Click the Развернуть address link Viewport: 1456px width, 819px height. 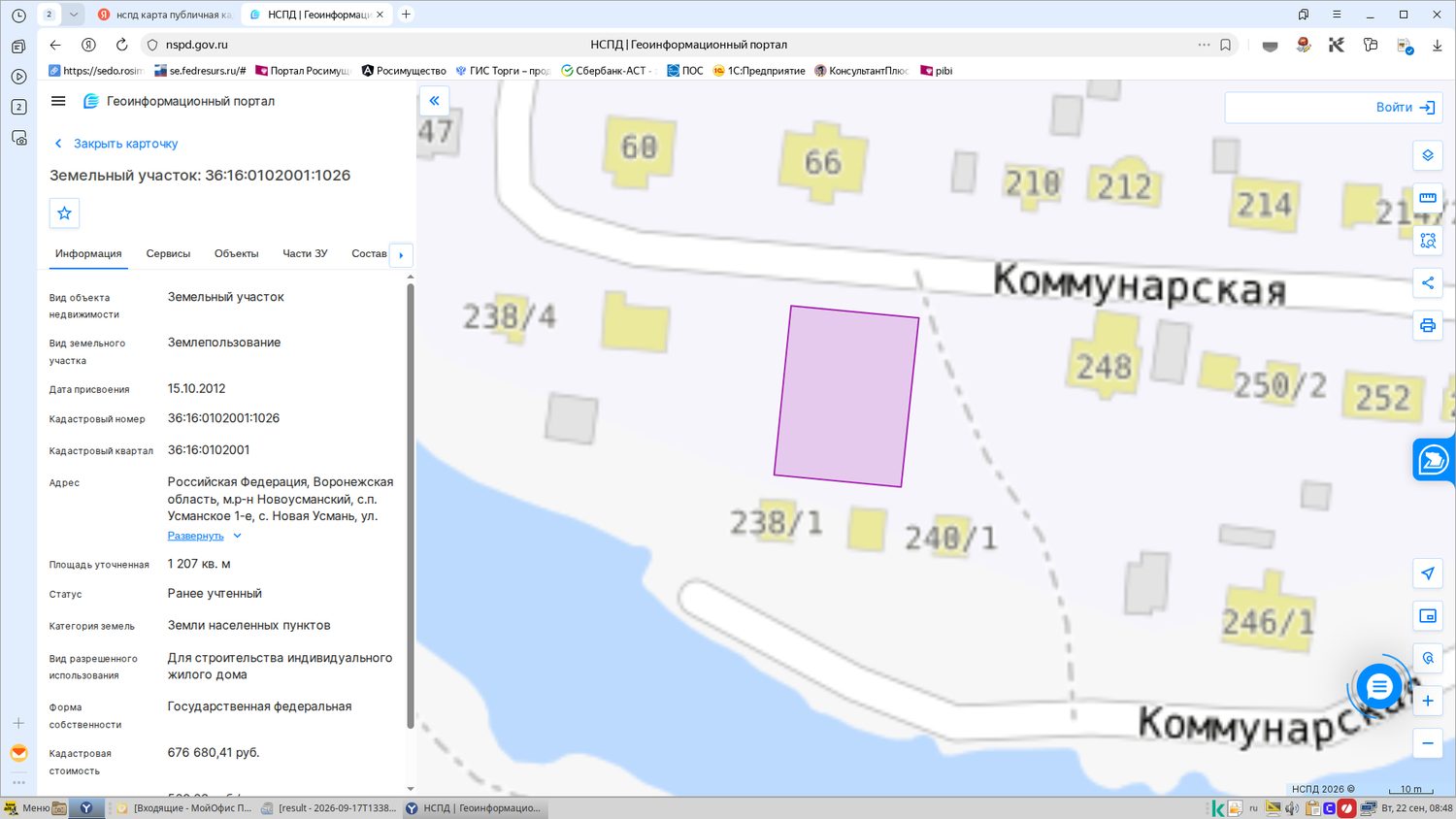(195, 536)
